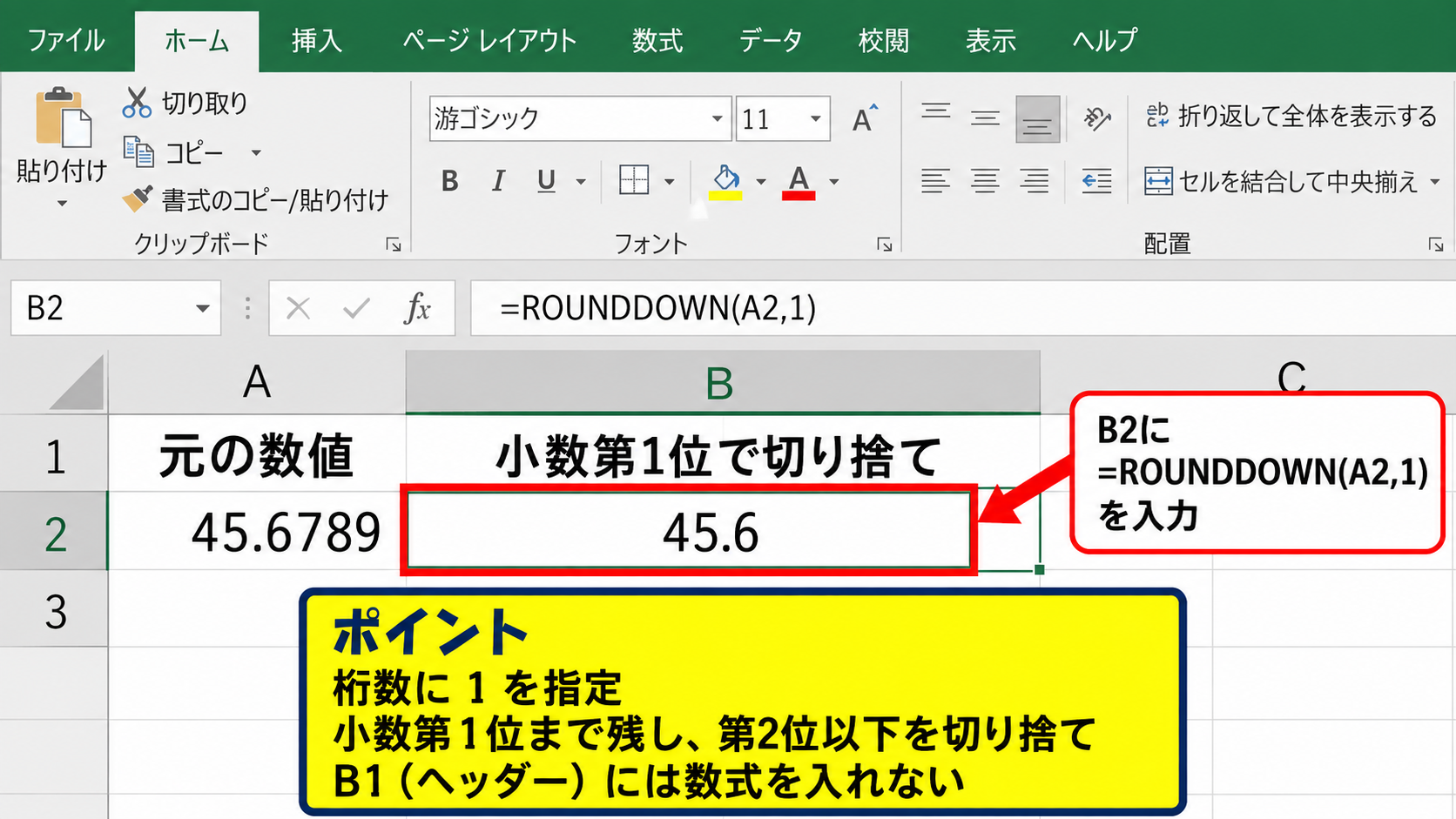The width and height of the screenshot is (1456, 819).
Task: Click the confirm checkmark in formula bar
Action: point(356,308)
